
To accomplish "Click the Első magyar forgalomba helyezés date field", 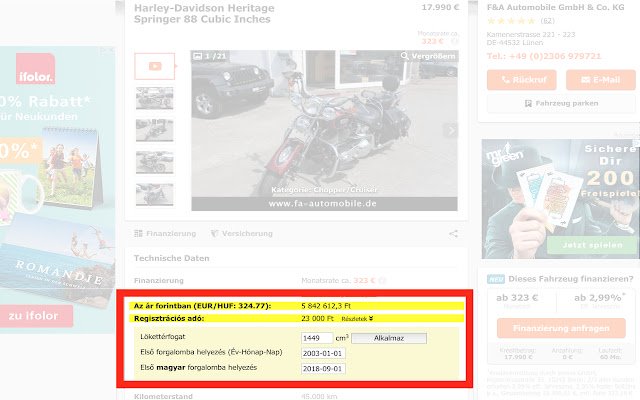I will 323,369.
